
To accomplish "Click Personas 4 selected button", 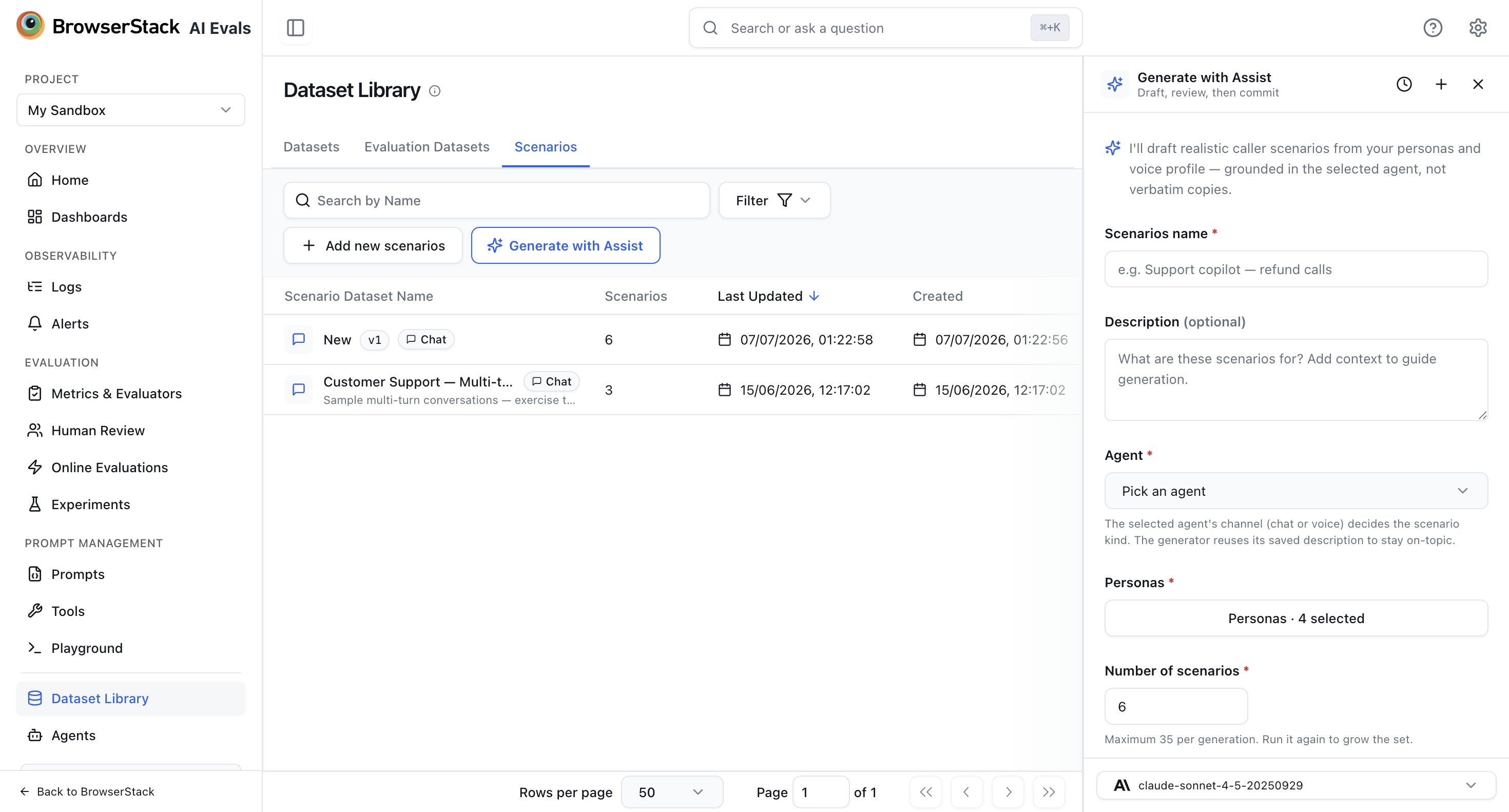I will 1296,618.
